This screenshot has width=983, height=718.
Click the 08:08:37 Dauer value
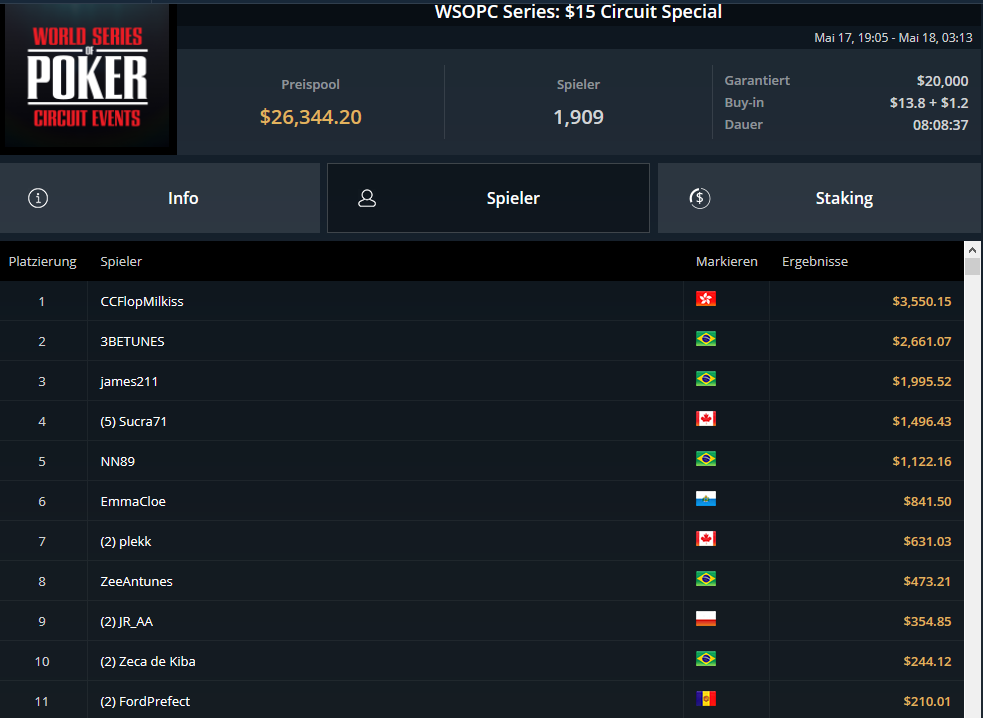[x=940, y=124]
